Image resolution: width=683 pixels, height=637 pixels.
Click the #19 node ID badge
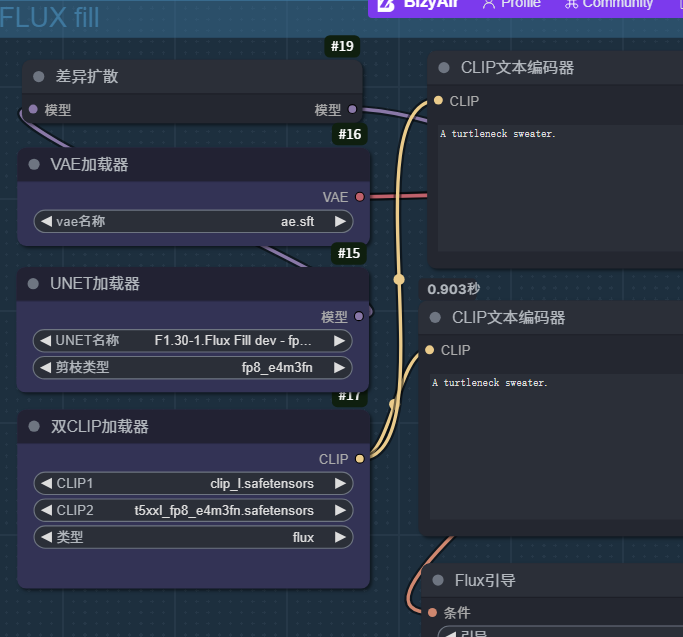coord(342,46)
